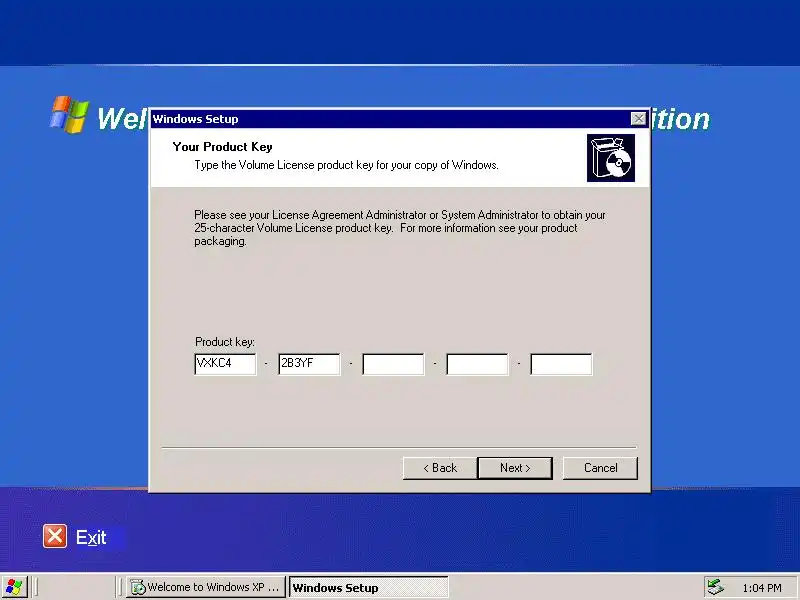Click the system tray network icon

click(x=715, y=587)
